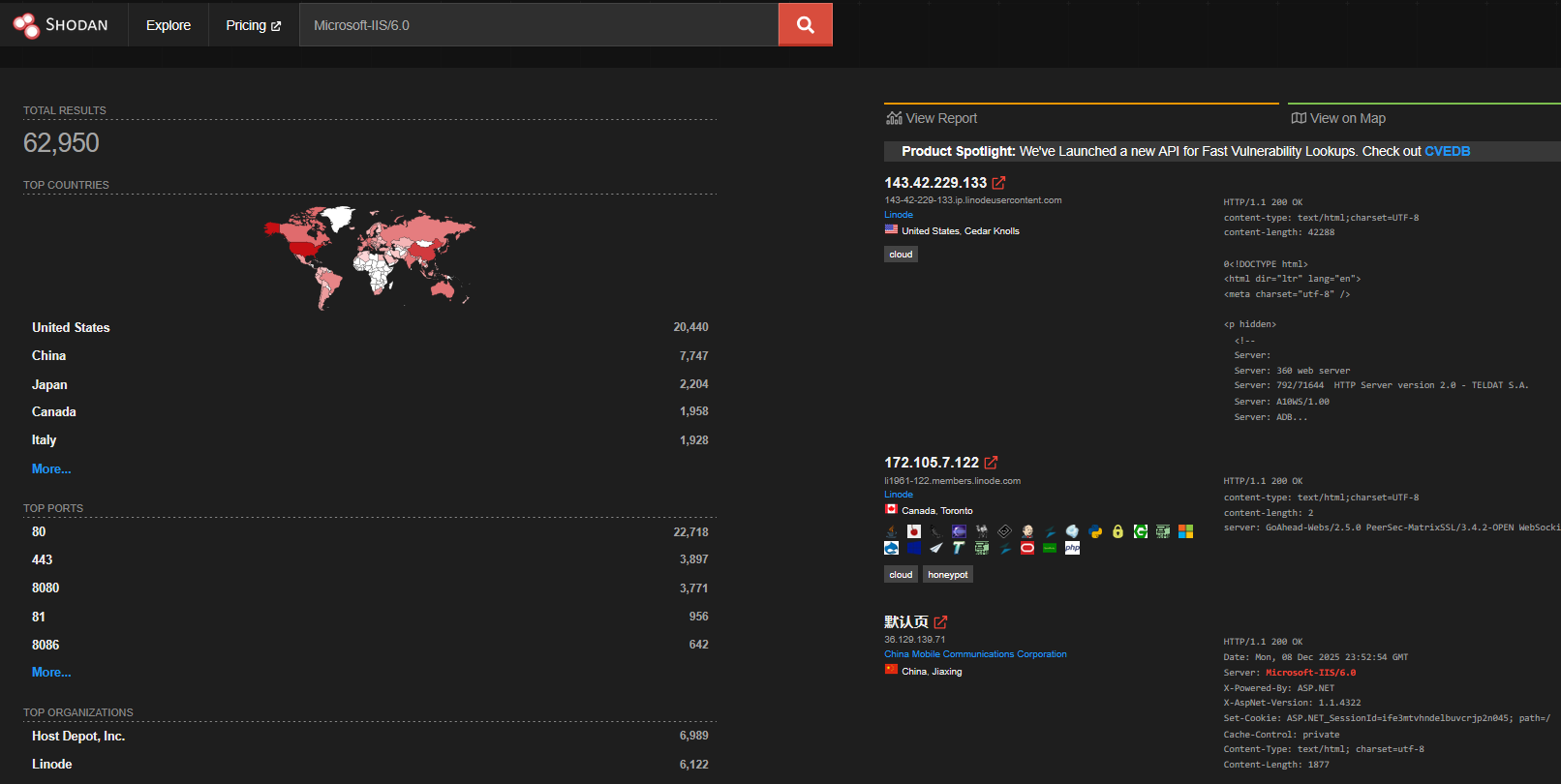Click the Jenkins butler technology icon
Screen dimensions: 1561x784
click(x=1027, y=531)
